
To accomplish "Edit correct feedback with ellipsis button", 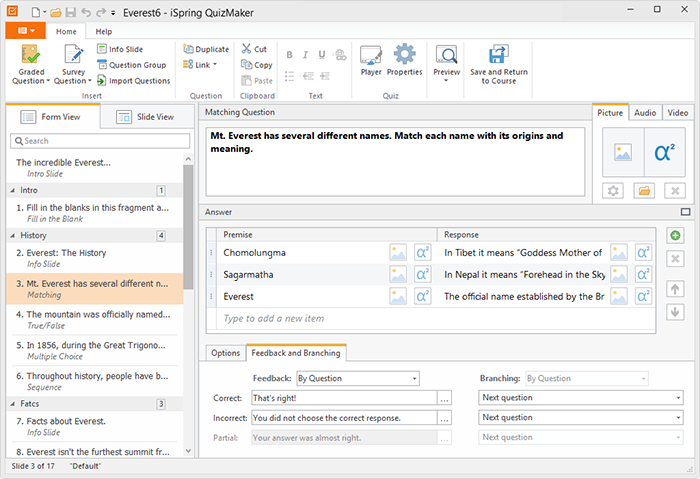I will coord(445,398).
